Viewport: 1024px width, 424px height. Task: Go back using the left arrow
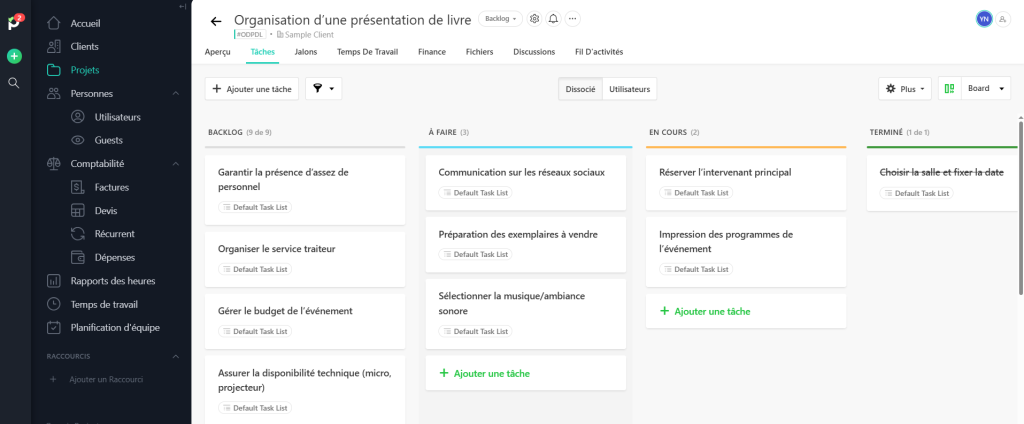[216, 21]
